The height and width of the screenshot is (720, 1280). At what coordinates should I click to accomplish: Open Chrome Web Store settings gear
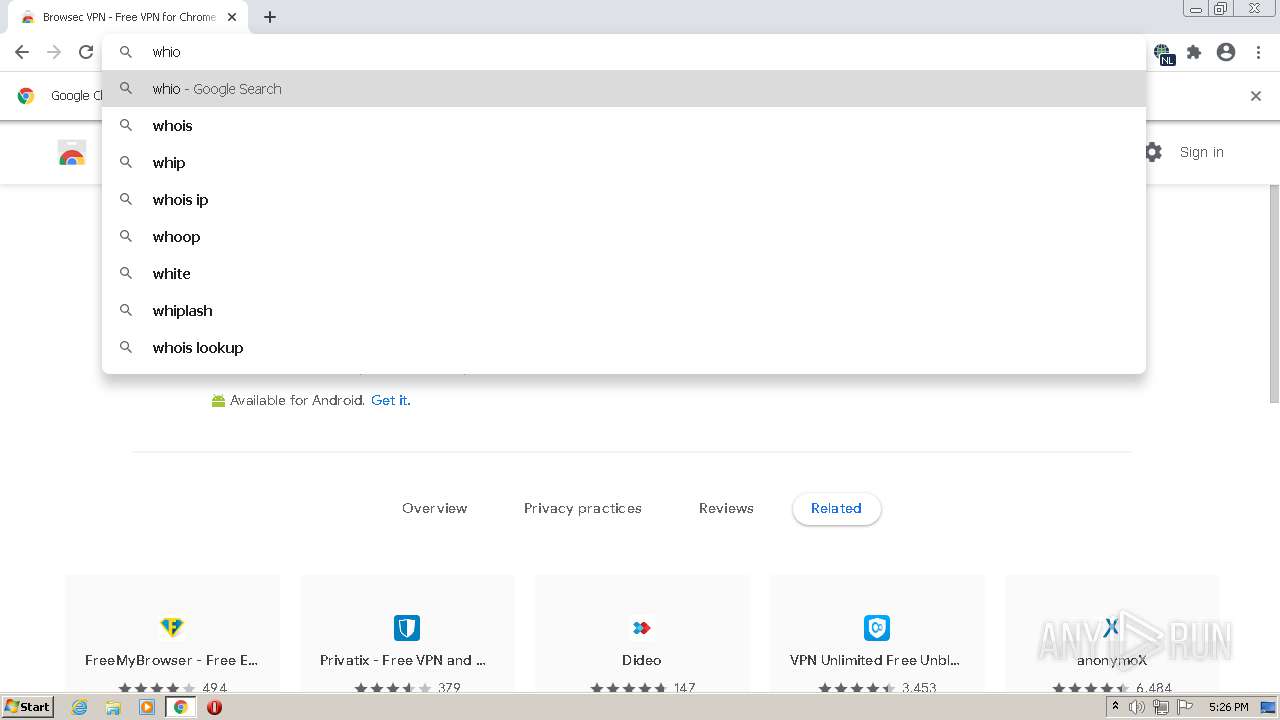(x=1153, y=152)
